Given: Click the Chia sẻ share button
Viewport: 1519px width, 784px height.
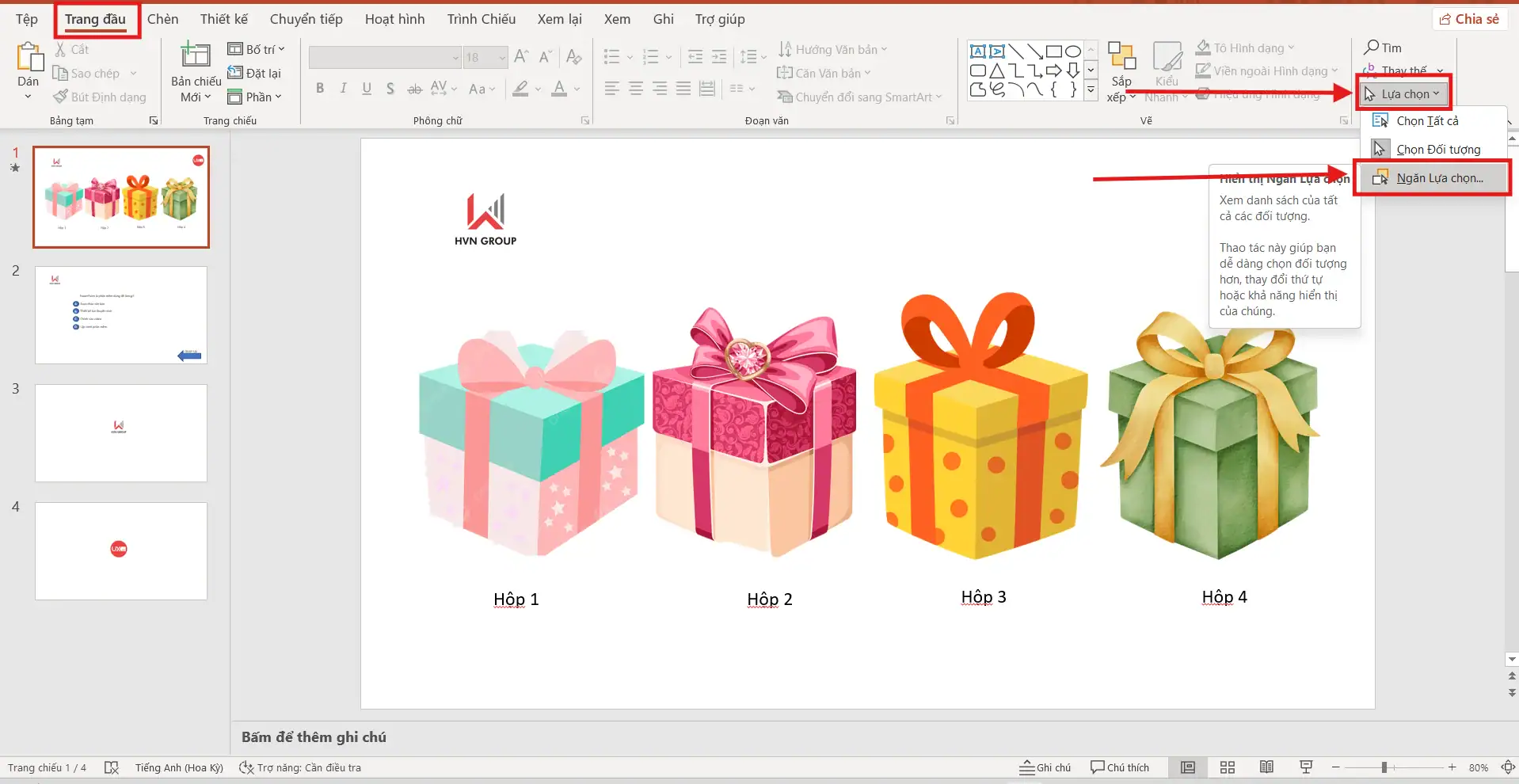Looking at the screenshot, I should pyautogui.click(x=1469, y=19).
